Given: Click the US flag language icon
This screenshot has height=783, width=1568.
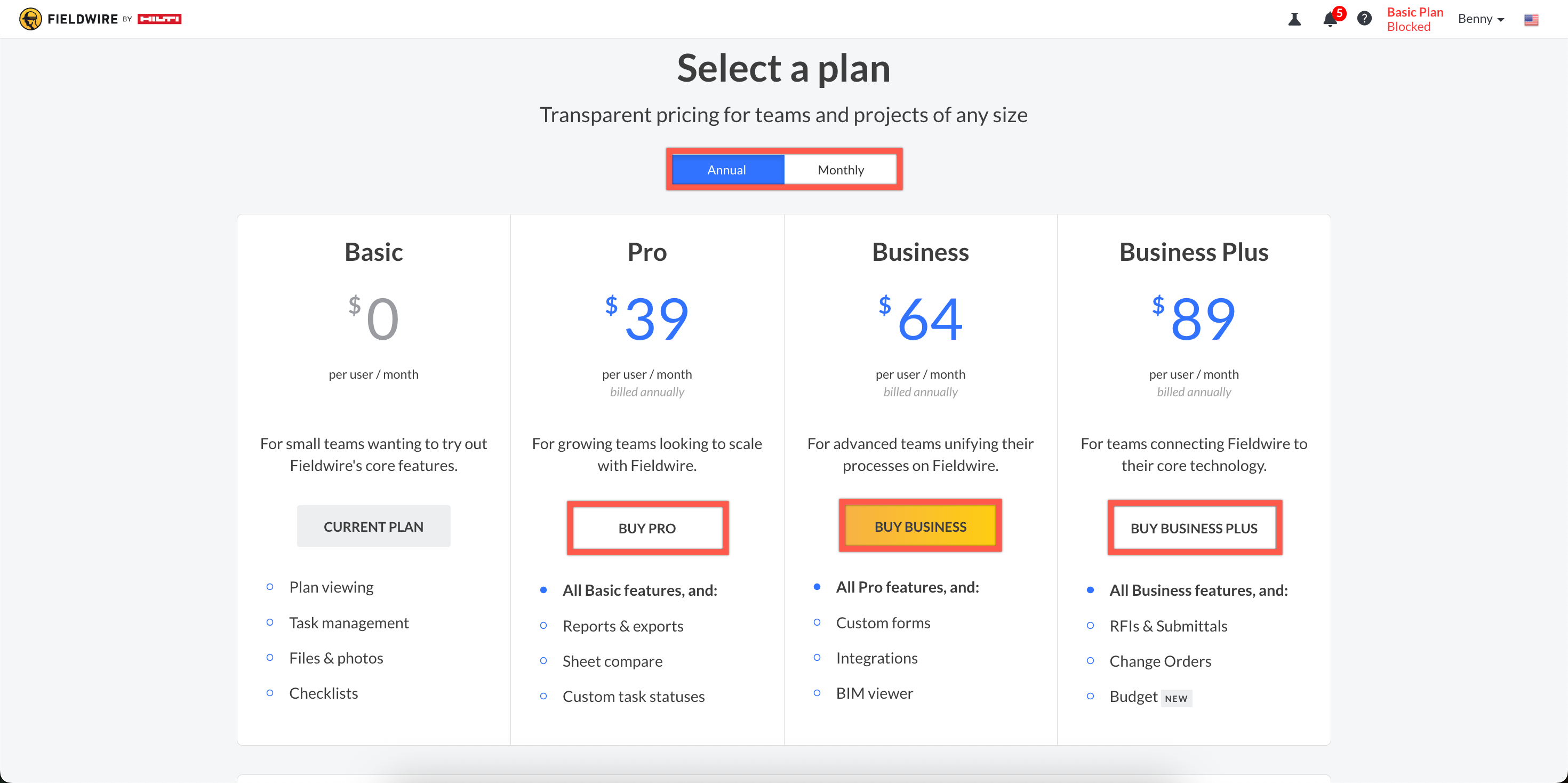Looking at the screenshot, I should pos(1531,20).
